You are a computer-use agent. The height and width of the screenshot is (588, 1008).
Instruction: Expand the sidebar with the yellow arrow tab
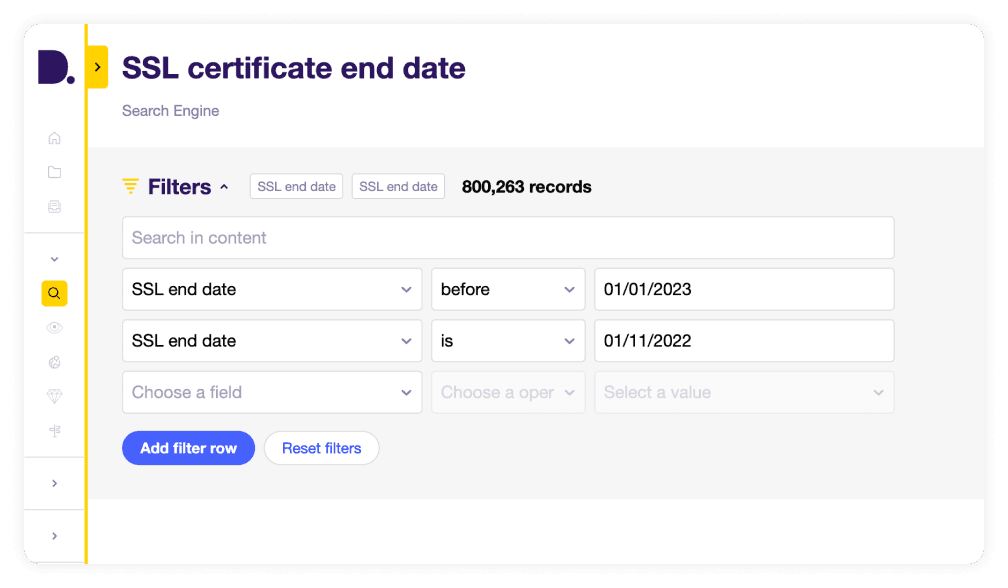[x=97, y=67]
